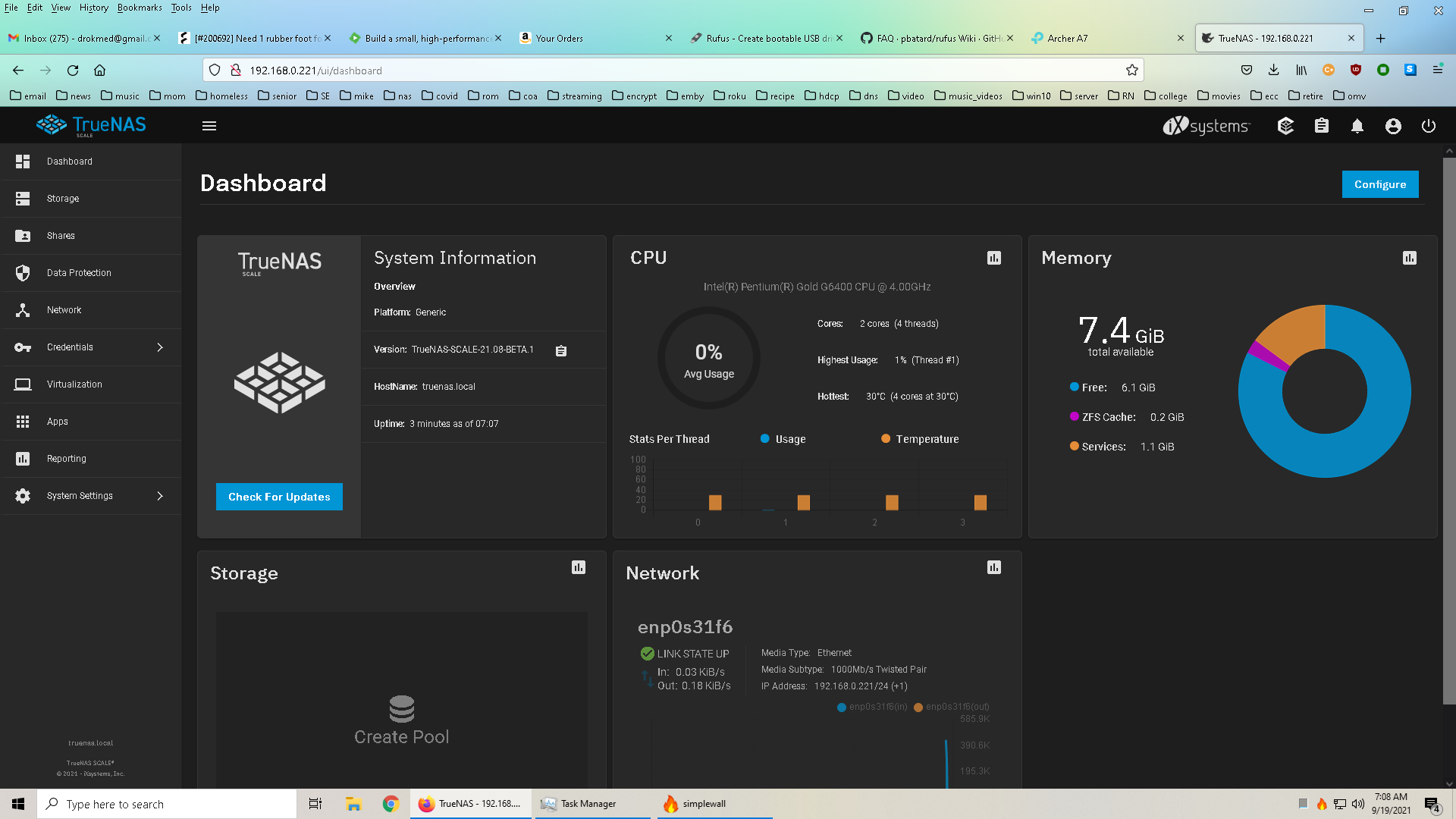The height and width of the screenshot is (819, 1456).
Task: Open the Virtualization menu item
Action: click(74, 384)
